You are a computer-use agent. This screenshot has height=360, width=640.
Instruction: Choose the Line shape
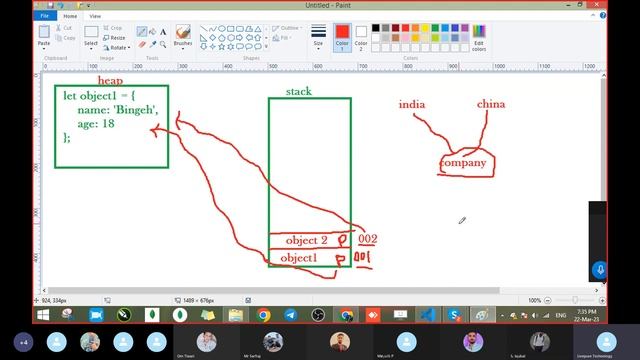204,29
